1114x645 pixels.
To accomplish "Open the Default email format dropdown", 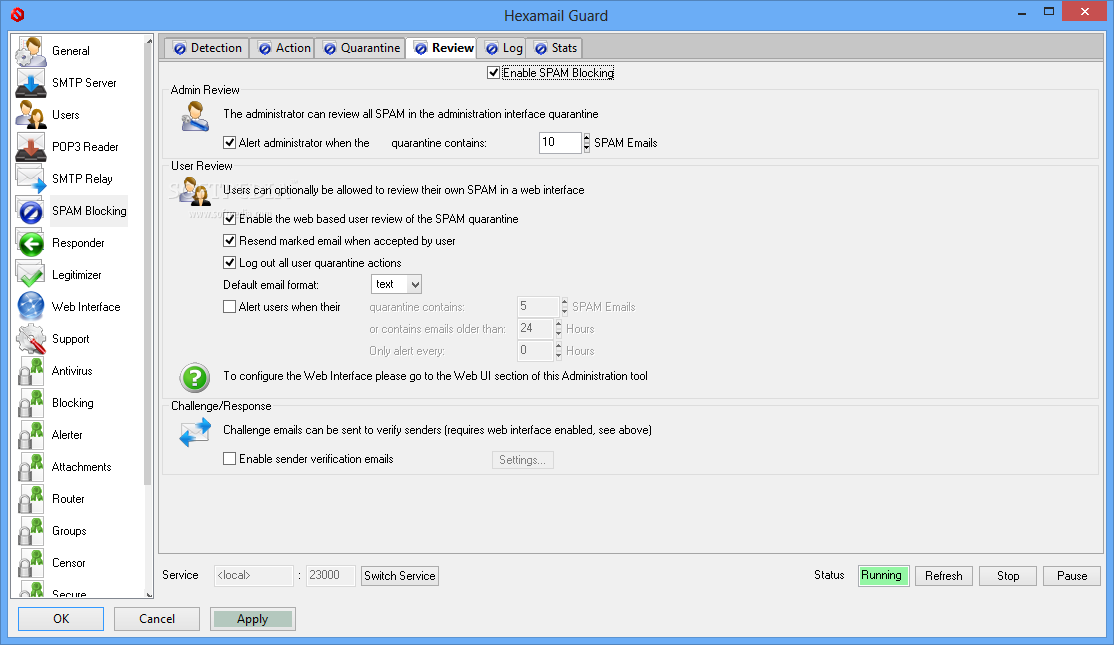I will (x=396, y=284).
